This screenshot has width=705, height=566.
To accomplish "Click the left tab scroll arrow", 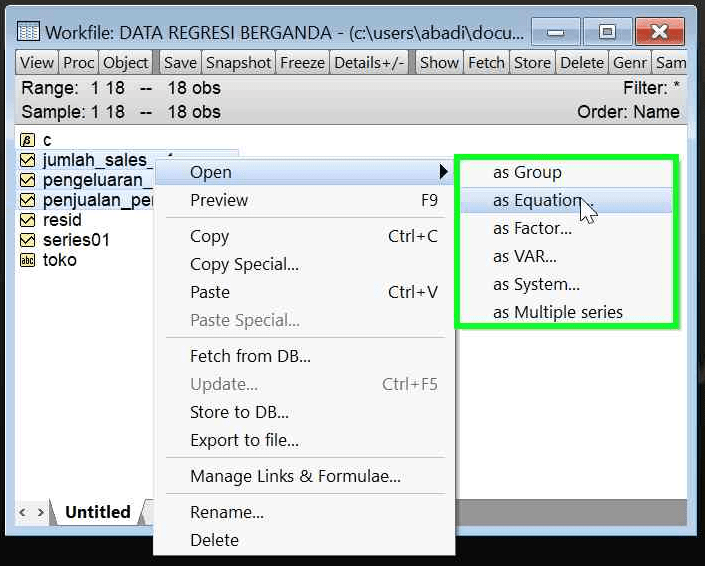I will pyautogui.click(x=22, y=512).
